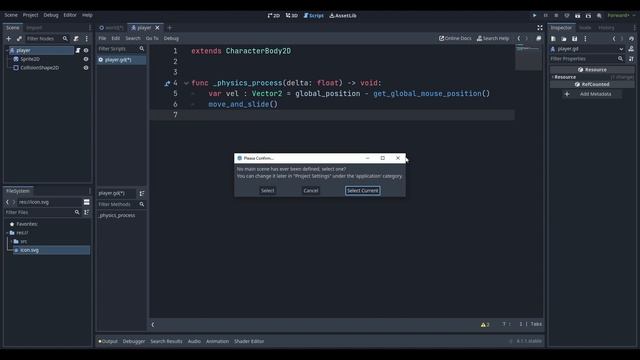The width and height of the screenshot is (640, 360).
Task: Toggle the scripts panel collapse arrow
Action: click(153, 325)
